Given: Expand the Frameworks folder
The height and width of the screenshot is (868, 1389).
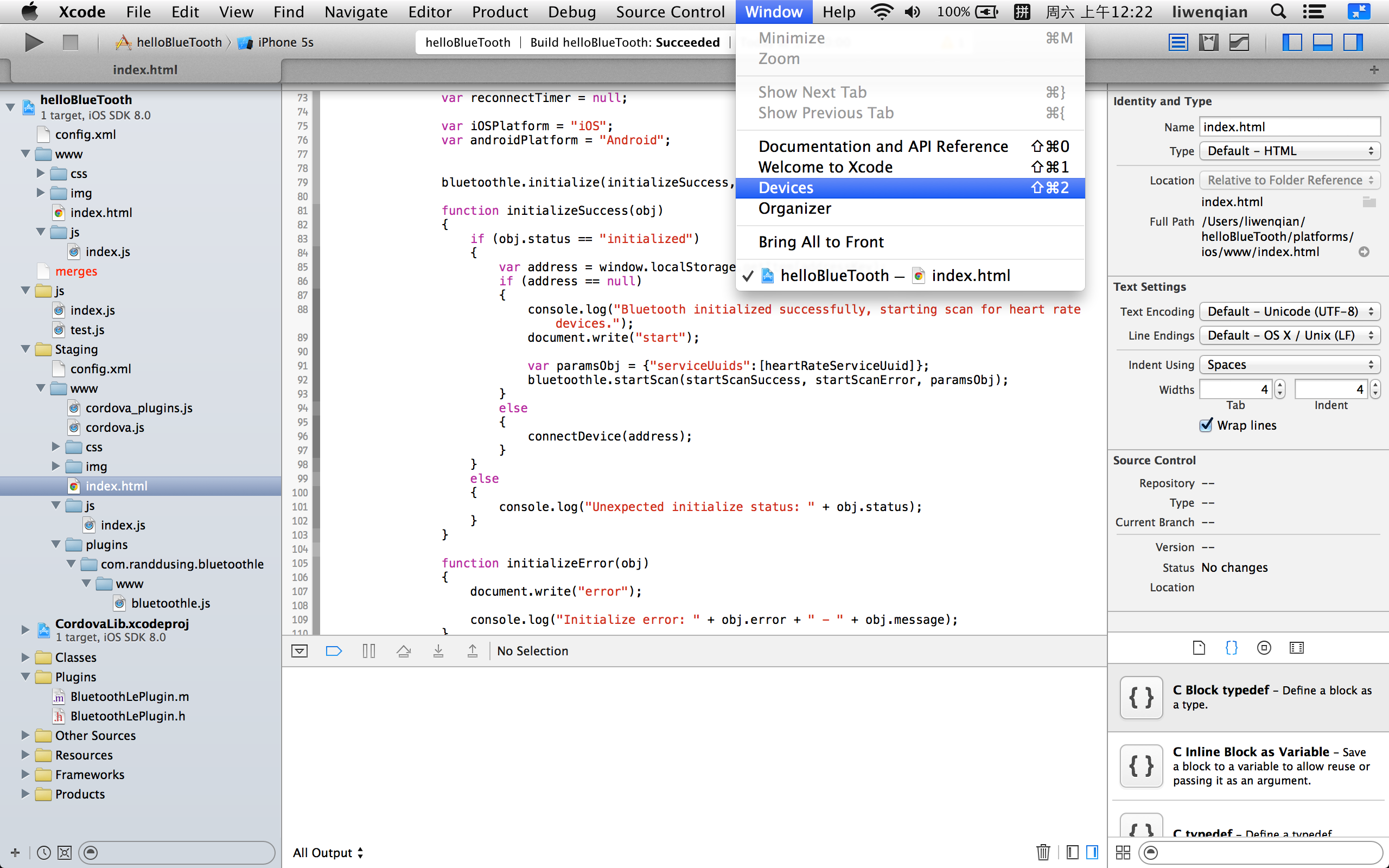Looking at the screenshot, I should 26,775.
